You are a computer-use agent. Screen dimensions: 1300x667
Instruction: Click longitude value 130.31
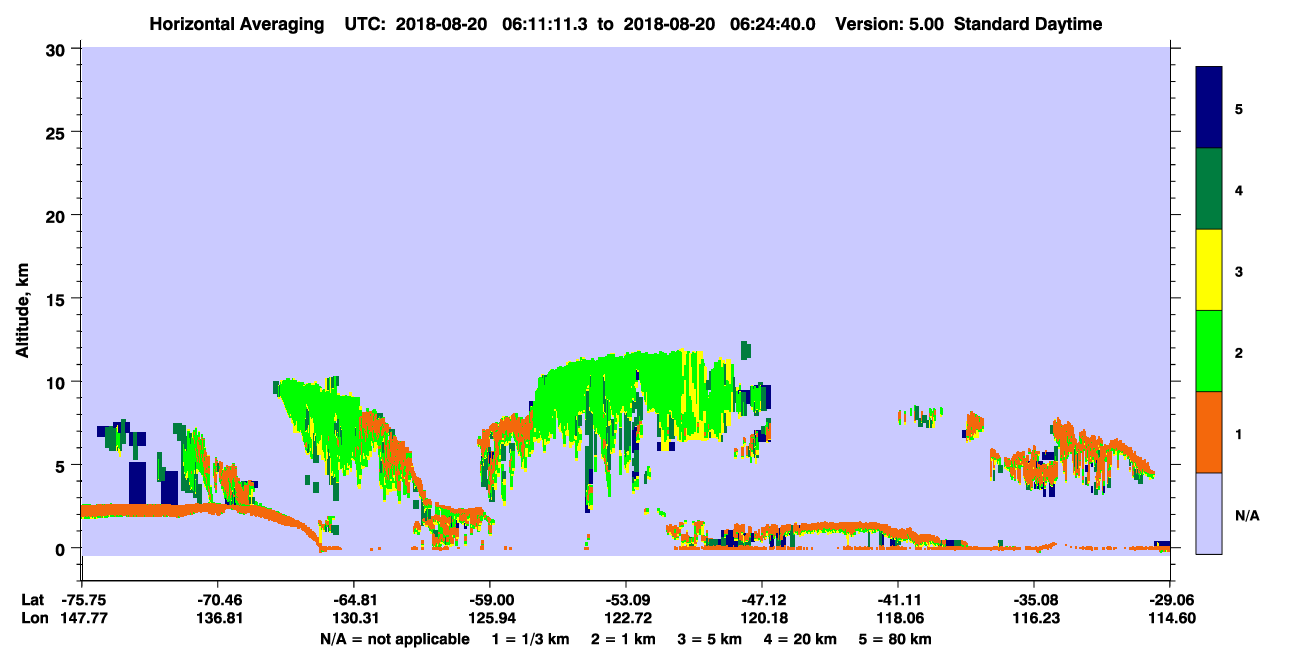tap(353, 619)
